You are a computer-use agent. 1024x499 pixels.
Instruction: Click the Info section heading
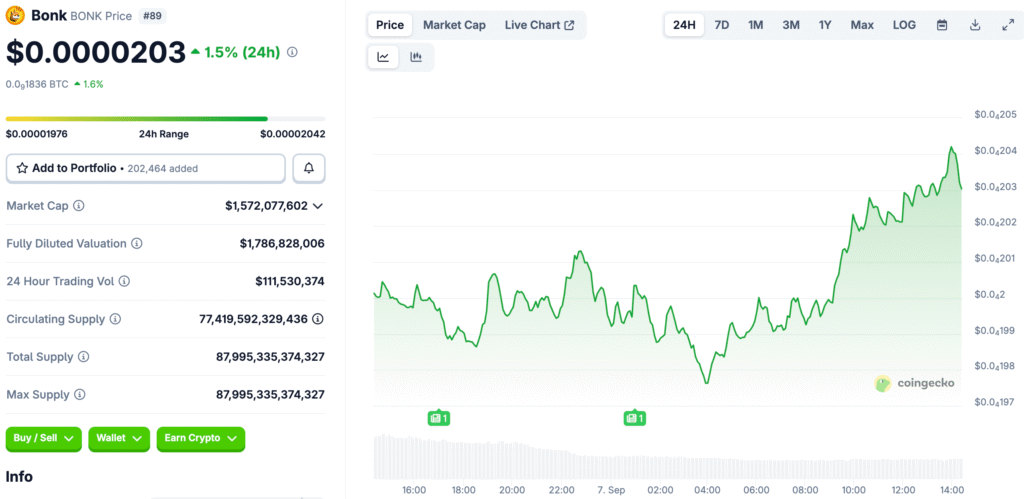click(19, 477)
